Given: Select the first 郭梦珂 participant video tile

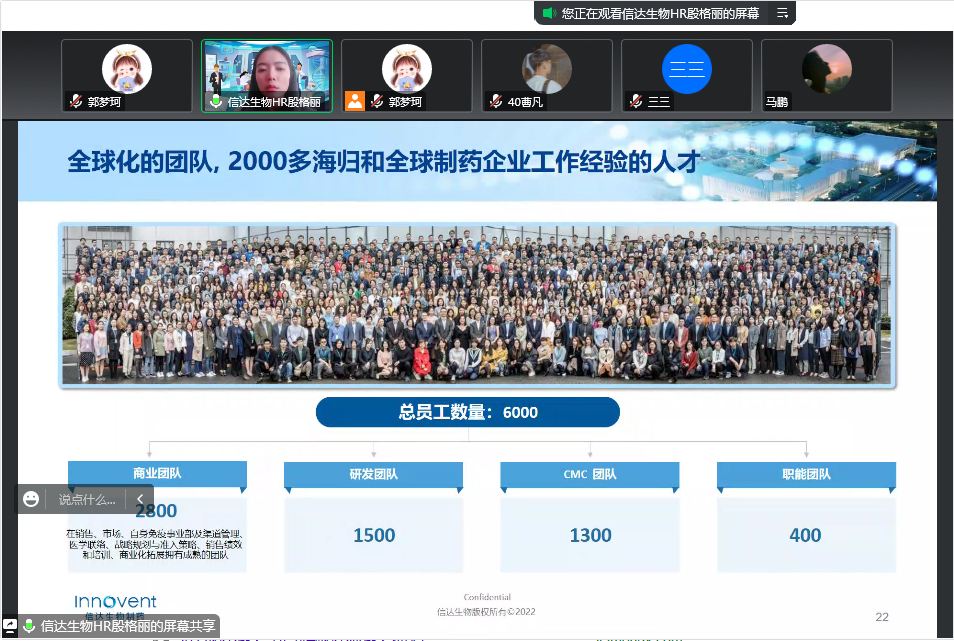Looking at the screenshot, I should click(x=127, y=75).
